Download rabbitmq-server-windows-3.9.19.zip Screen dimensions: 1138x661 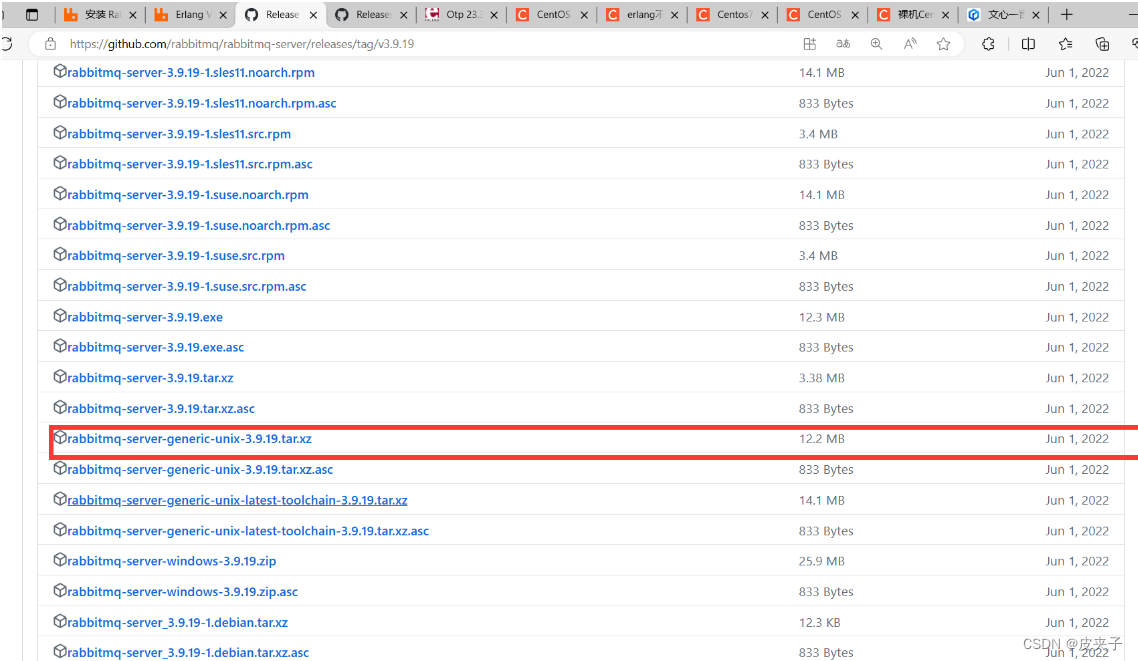click(x=172, y=561)
